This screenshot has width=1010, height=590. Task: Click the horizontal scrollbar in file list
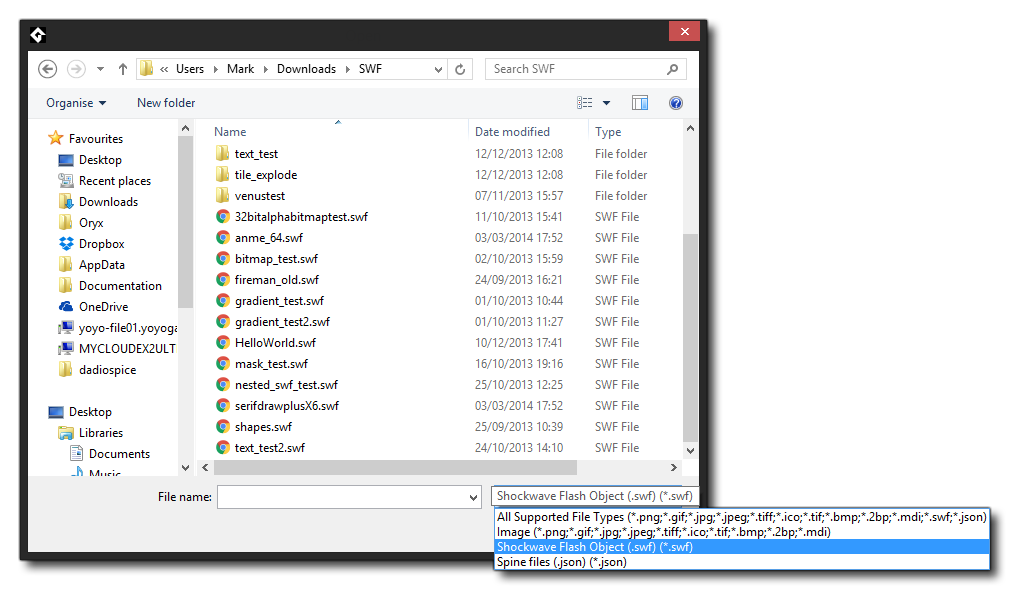[395, 468]
